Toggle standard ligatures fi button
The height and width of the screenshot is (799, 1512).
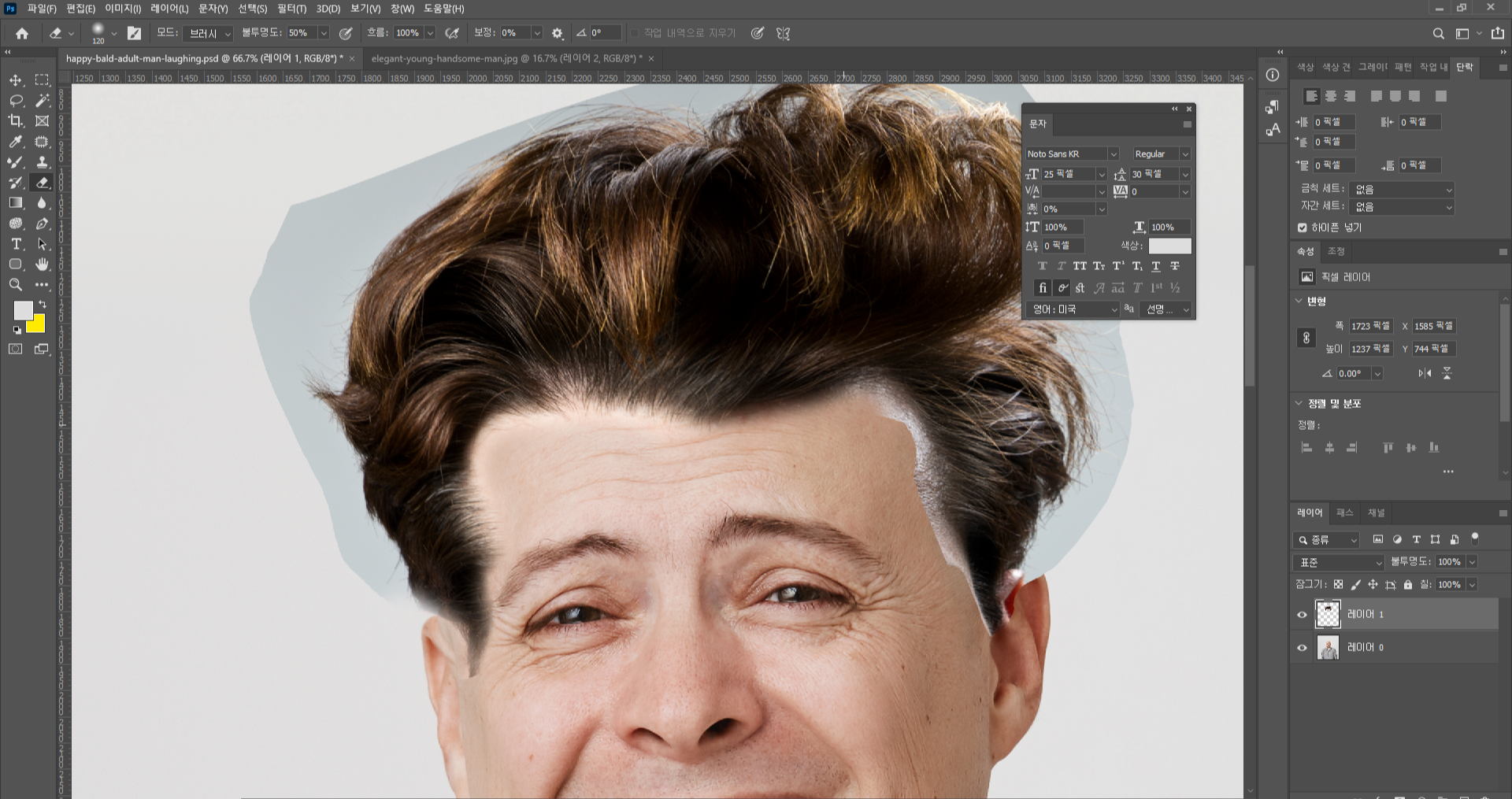[x=1043, y=288]
